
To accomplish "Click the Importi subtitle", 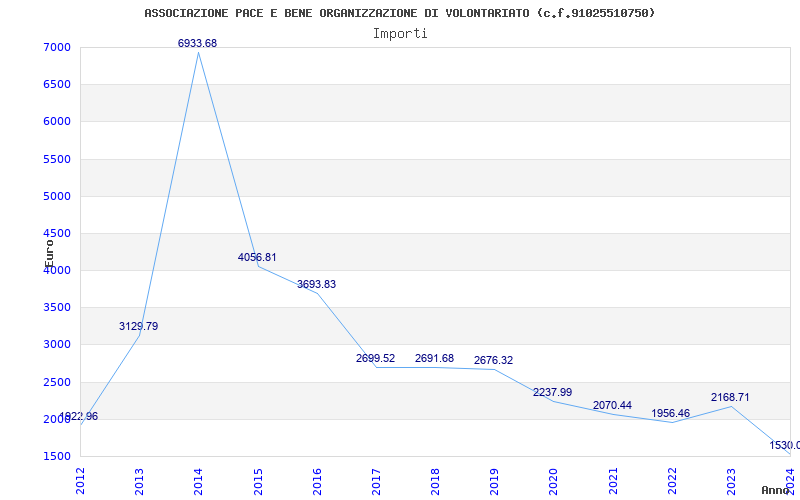I will pos(400,34).
